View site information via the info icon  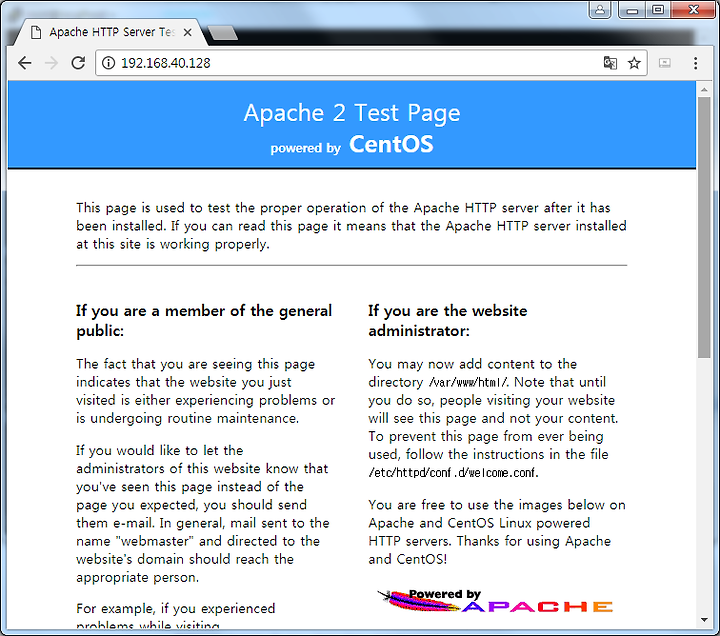108,63
